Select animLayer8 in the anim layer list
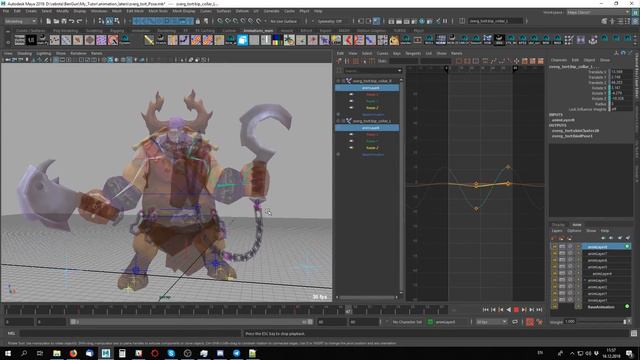This screenshot has height=360, width=640. tap(606, 247)
